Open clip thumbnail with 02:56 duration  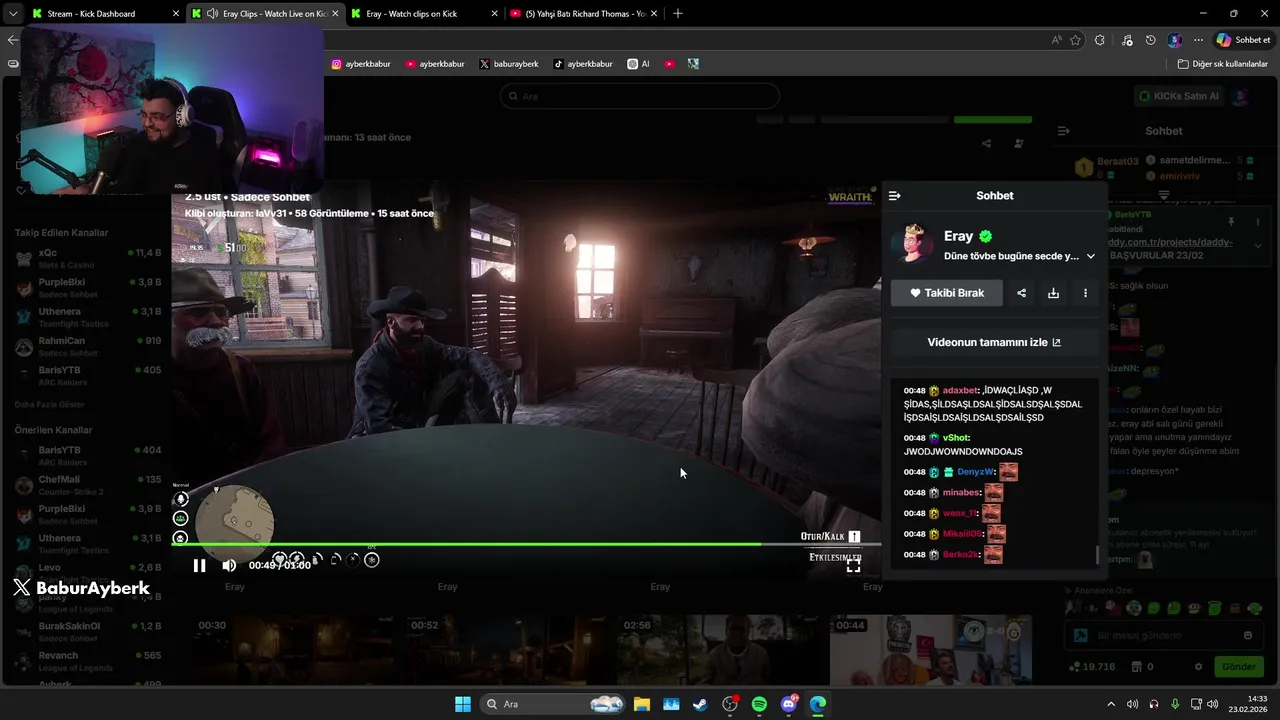pos(720,650)
